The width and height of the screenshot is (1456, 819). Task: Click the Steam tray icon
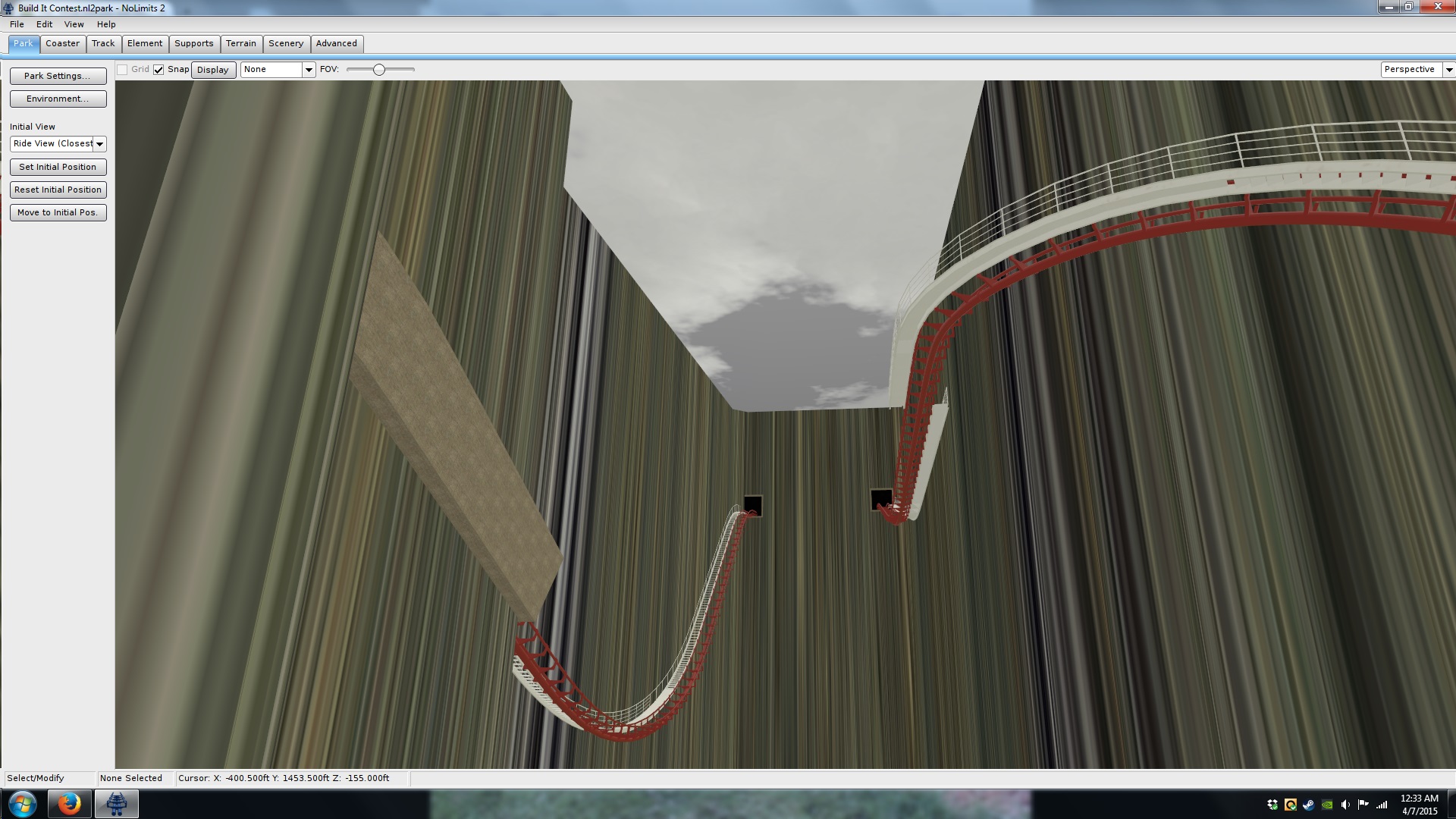[x=1309, y=805]
